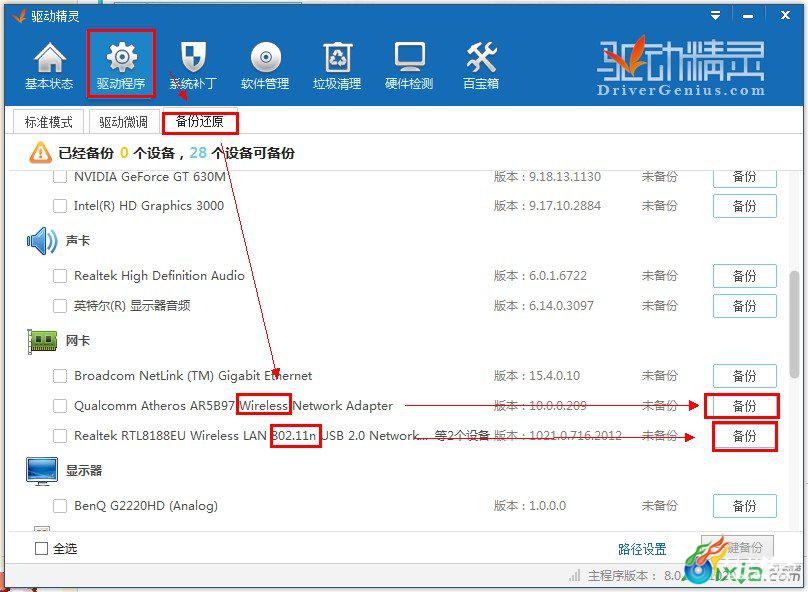The height and width of the screenshot is (592, 808).
Task: Click the Realtek High Definition Audio name
Action: click(x=159, y=276)
